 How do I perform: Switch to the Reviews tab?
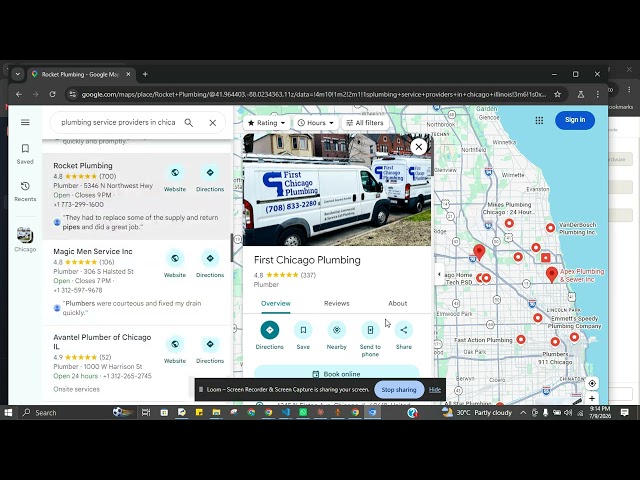[337, 303]
